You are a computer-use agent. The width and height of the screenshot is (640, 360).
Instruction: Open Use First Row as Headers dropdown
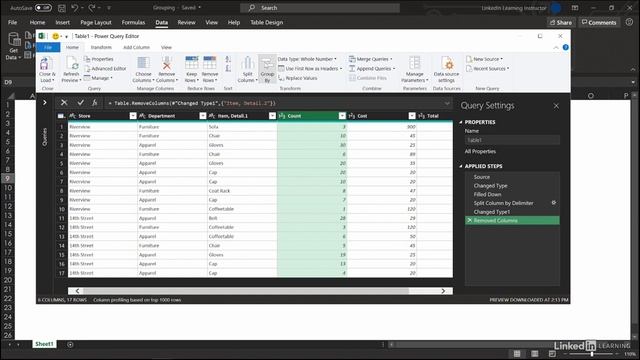(x=310, y=69)
